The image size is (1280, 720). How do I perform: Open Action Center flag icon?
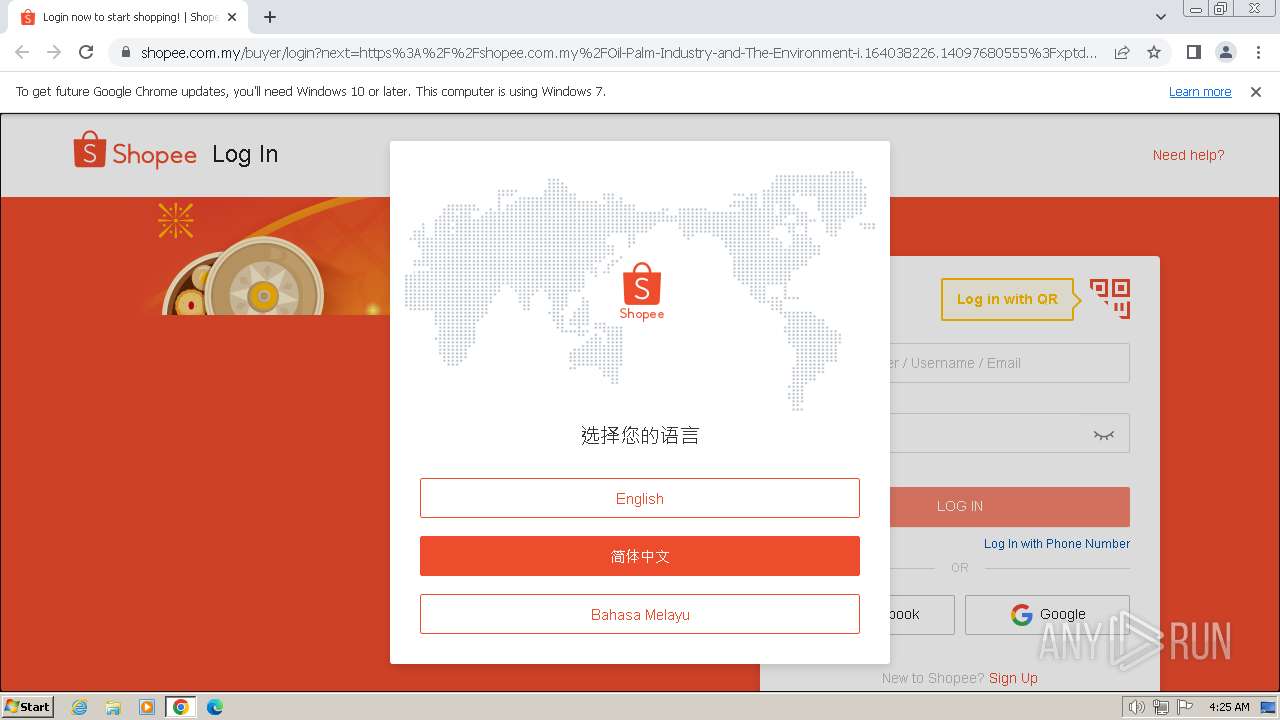[x=1185, y=707]
